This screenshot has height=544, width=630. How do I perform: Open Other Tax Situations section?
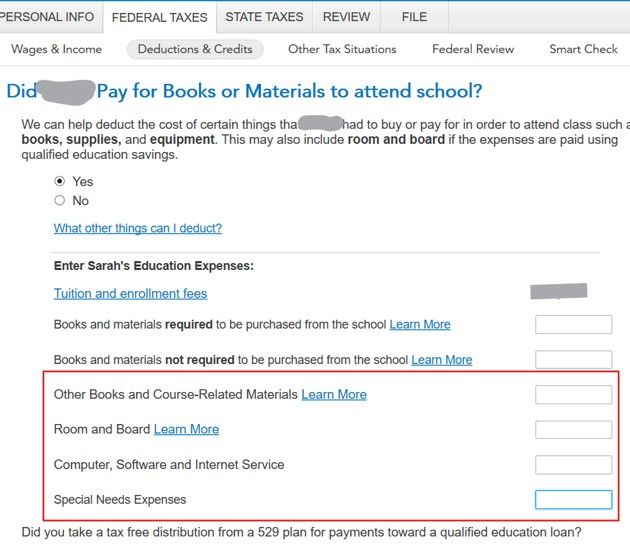342,49
